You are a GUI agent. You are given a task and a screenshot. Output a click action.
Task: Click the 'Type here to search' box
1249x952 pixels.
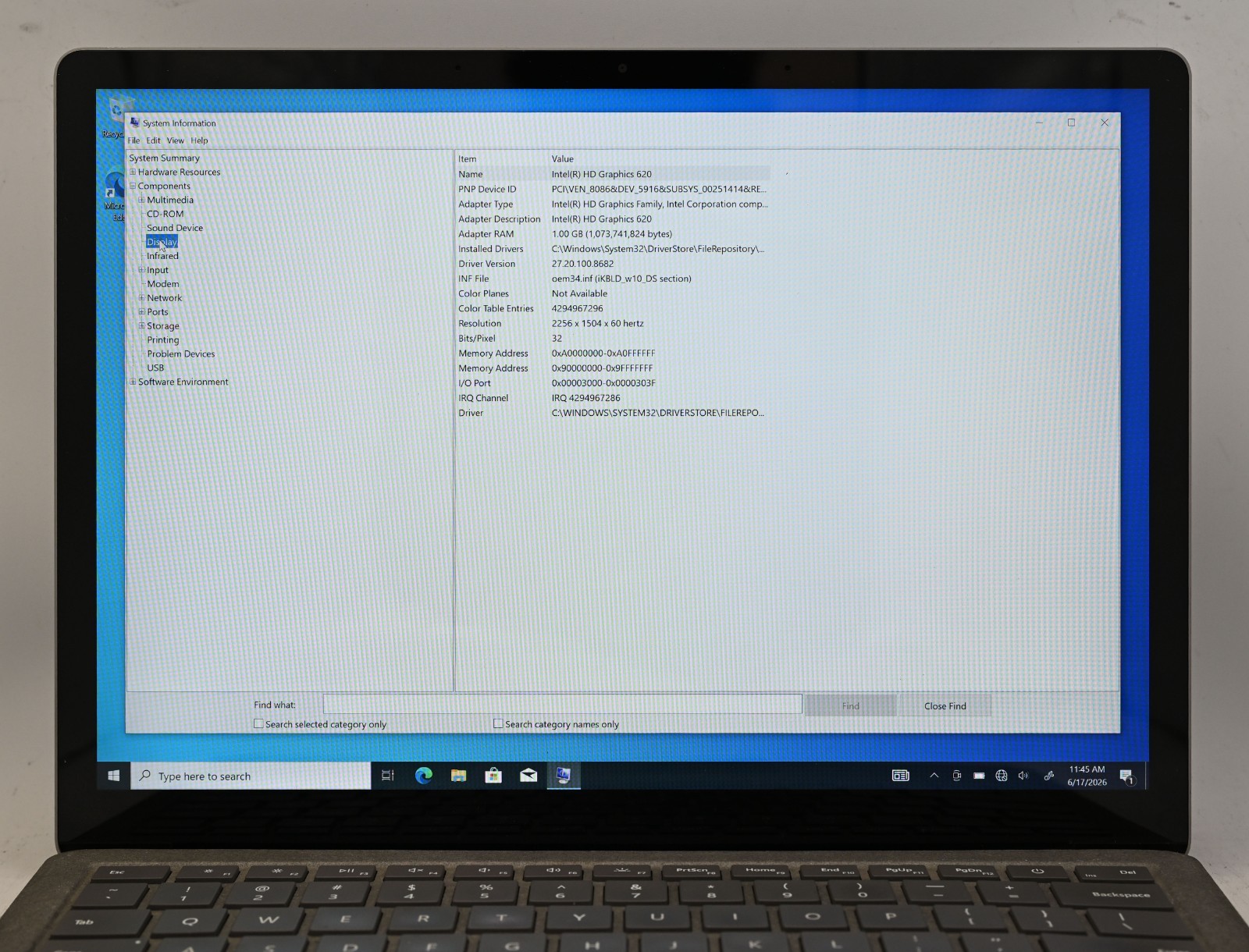[251, 776]
